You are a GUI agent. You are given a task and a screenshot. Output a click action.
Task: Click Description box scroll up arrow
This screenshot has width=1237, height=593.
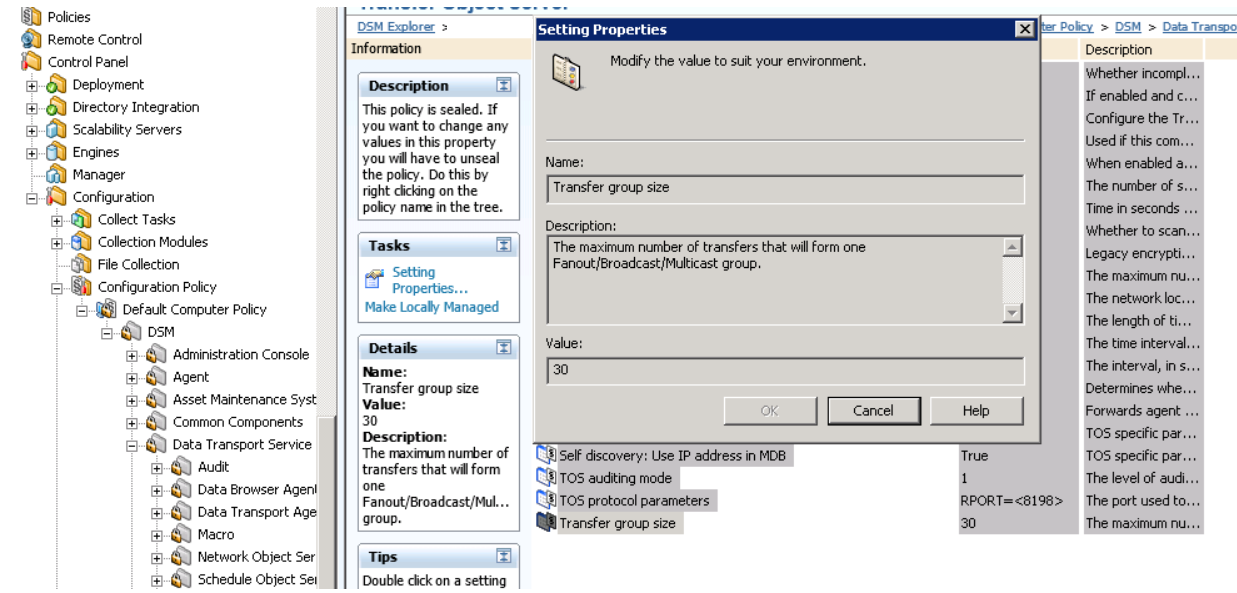tap(1013, 246)
